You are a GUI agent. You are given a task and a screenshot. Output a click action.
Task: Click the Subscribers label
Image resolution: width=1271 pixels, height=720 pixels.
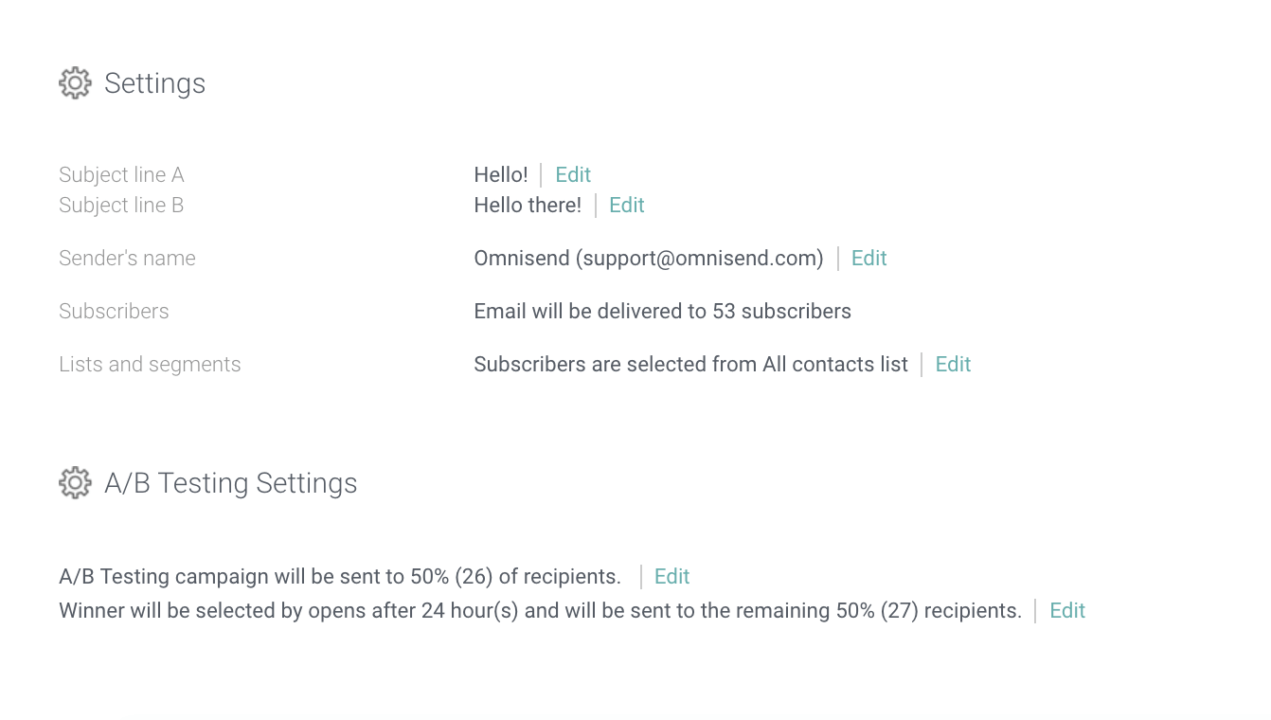[x=113, y=311]
